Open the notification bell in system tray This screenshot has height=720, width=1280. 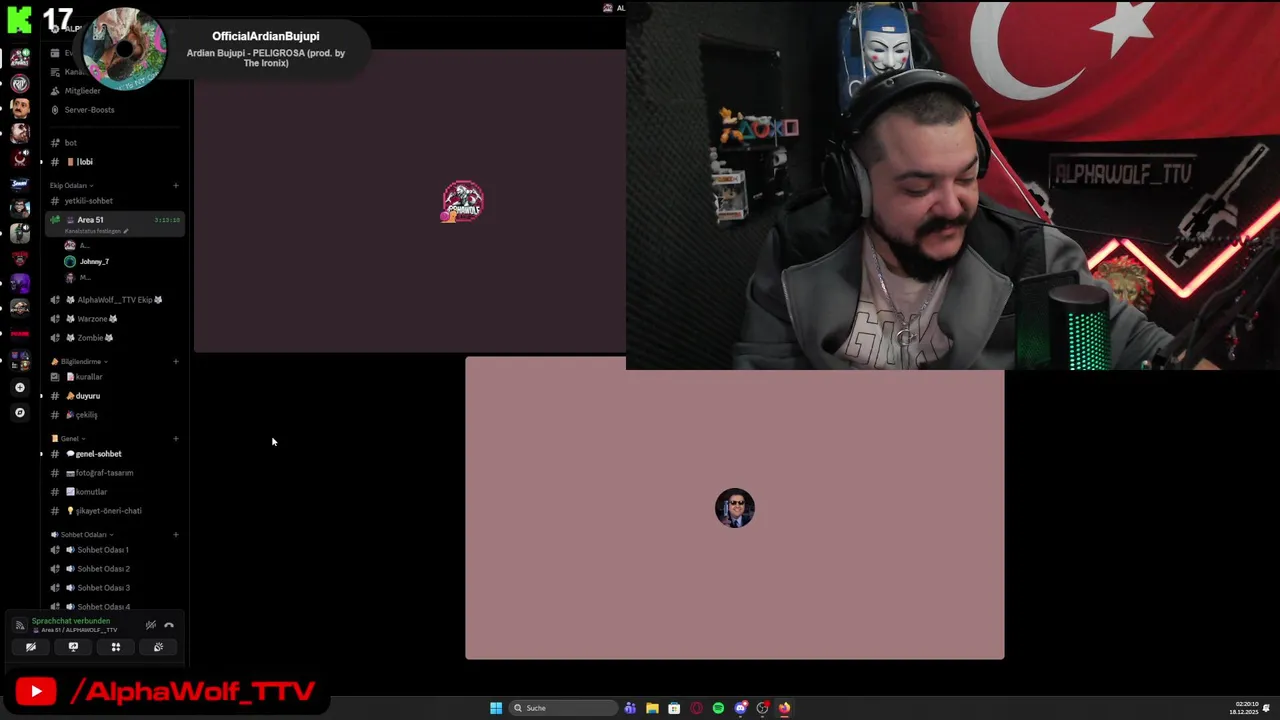1266,708
